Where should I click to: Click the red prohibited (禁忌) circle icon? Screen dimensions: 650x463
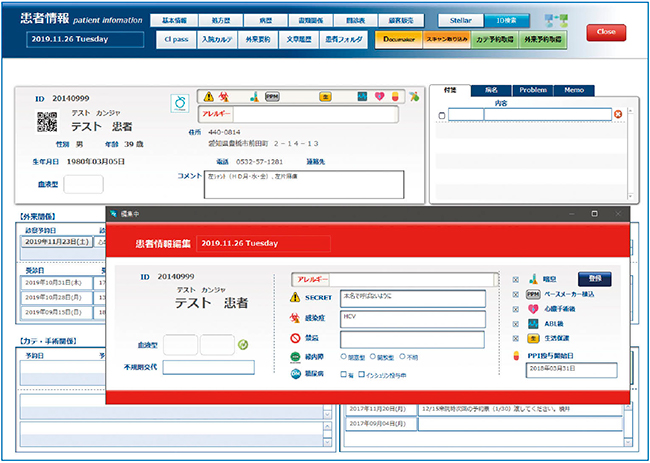pyautogui.click(x=295, y=337)
